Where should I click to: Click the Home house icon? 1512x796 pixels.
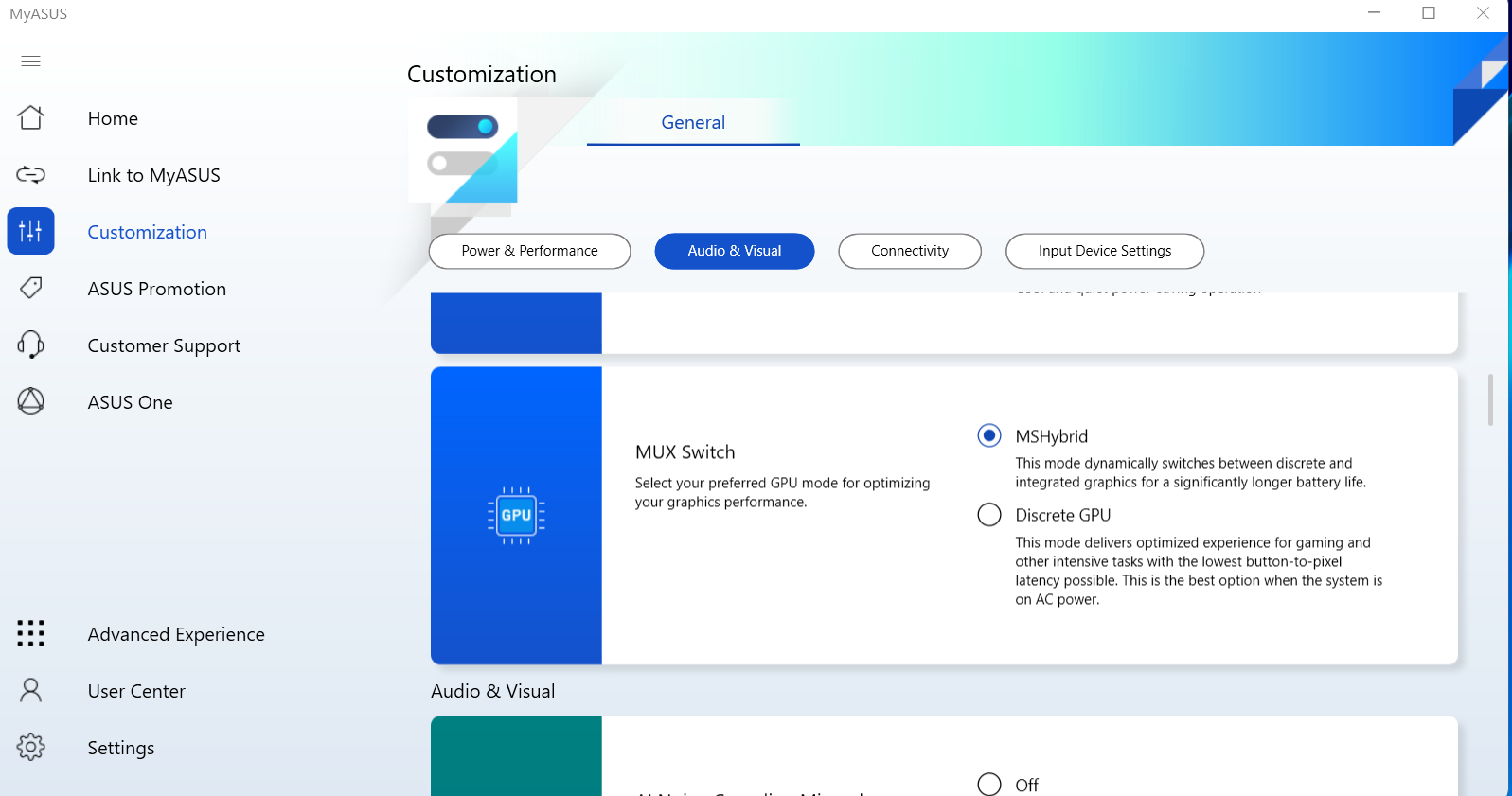coord(30,117)
